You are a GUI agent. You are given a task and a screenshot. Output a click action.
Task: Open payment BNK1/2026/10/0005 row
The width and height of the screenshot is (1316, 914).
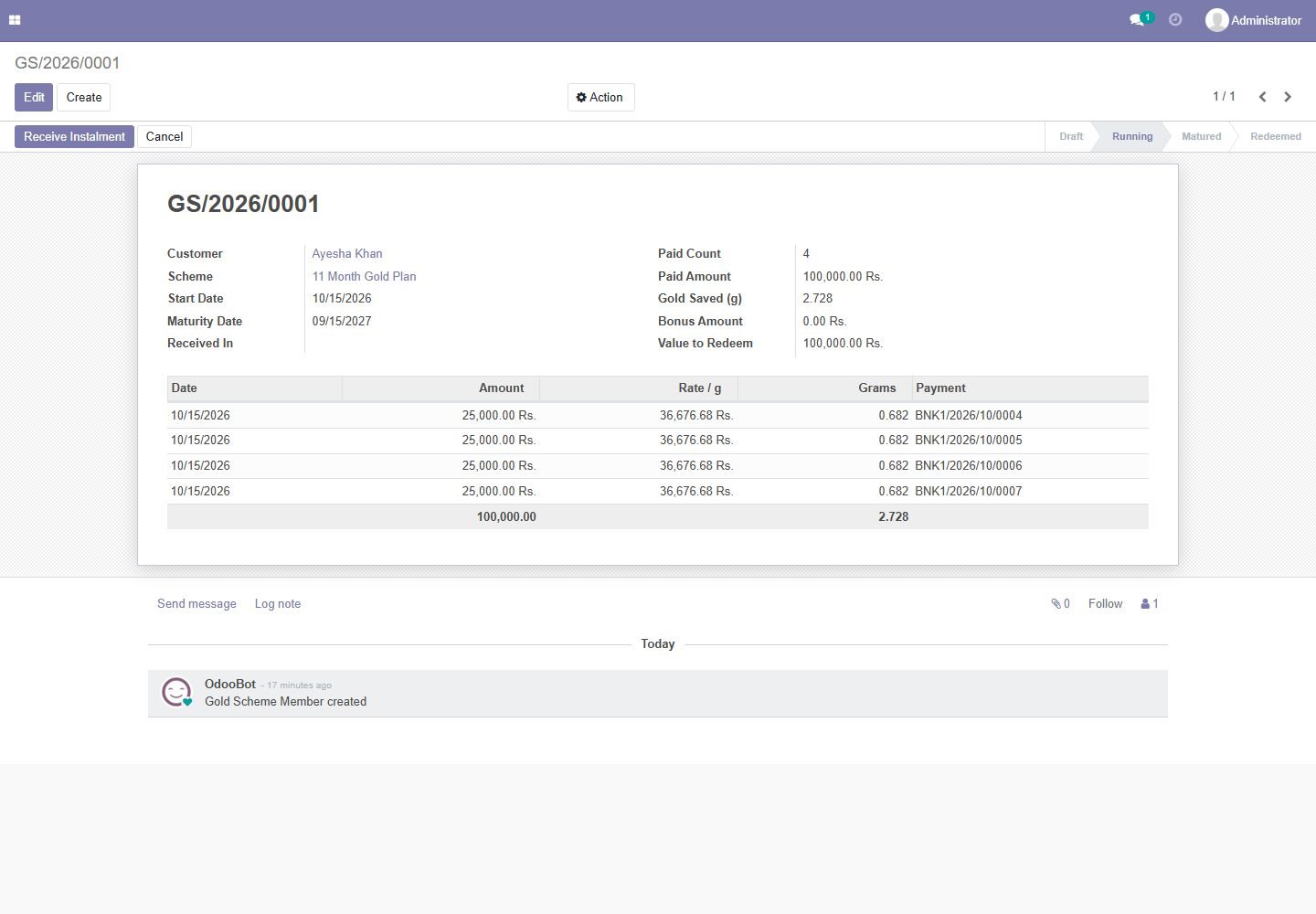658,441
